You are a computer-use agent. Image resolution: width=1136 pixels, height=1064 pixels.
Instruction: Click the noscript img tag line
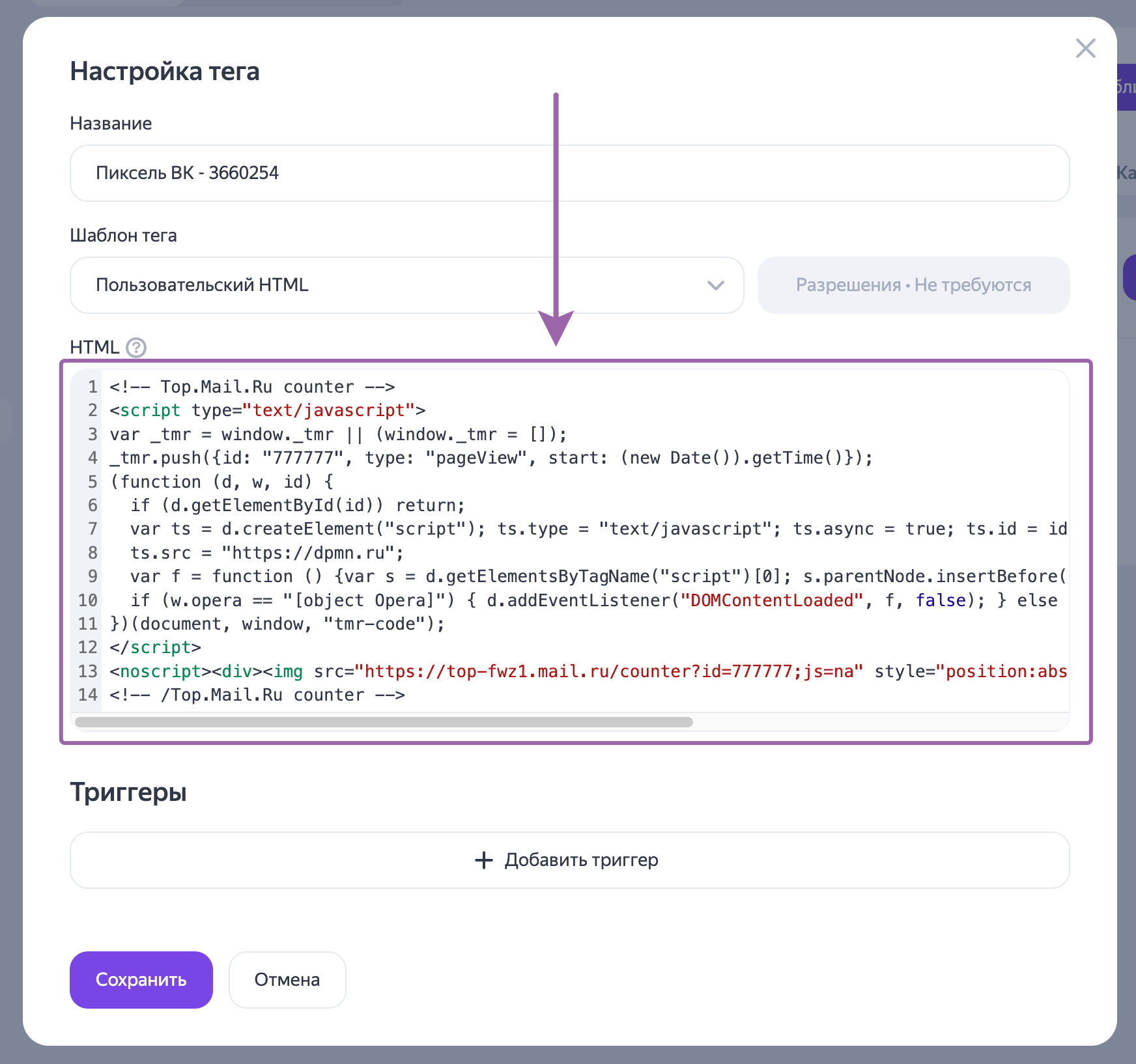[586, 672]
